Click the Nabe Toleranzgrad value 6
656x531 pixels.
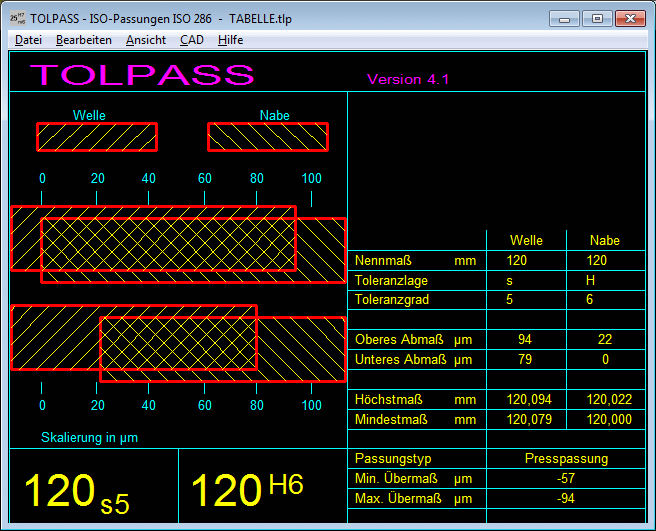[x=590, y=300]
